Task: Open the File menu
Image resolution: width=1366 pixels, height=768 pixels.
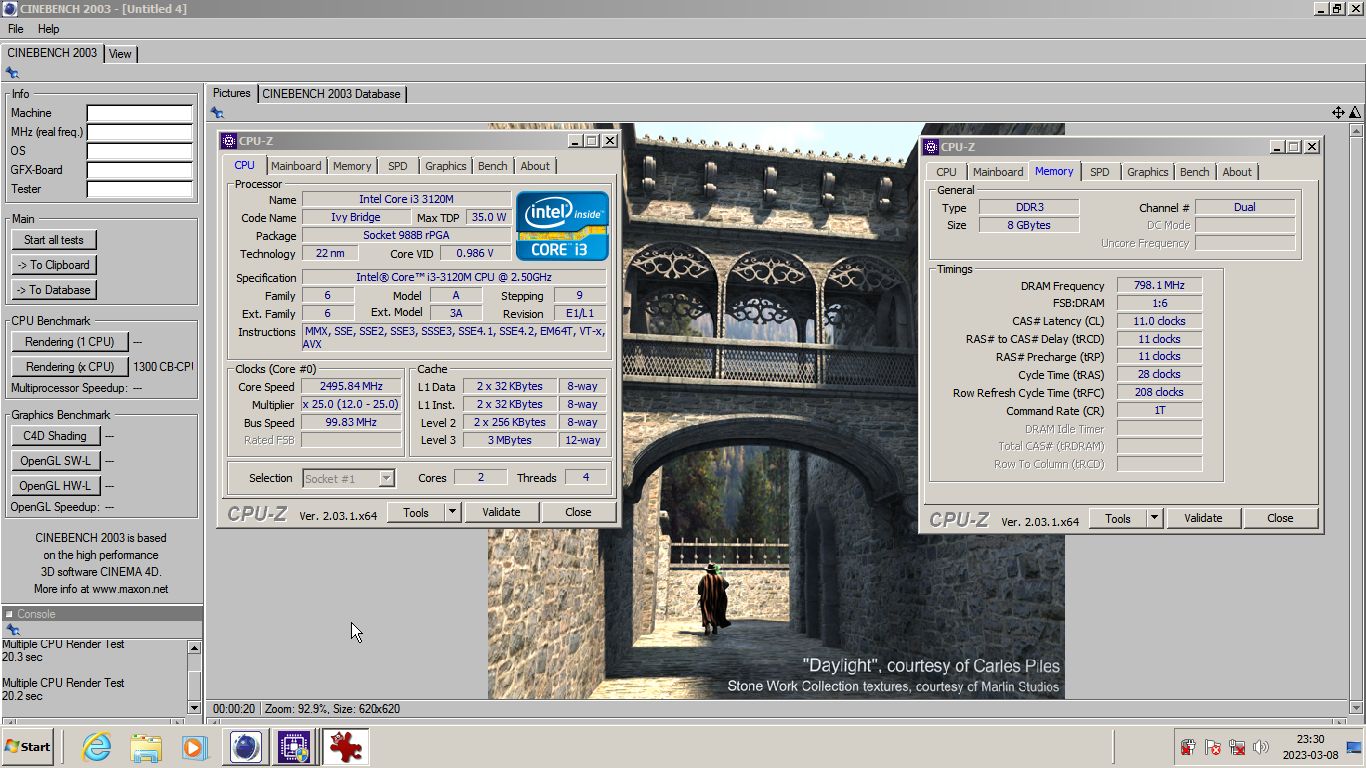Action: [16, 29]
